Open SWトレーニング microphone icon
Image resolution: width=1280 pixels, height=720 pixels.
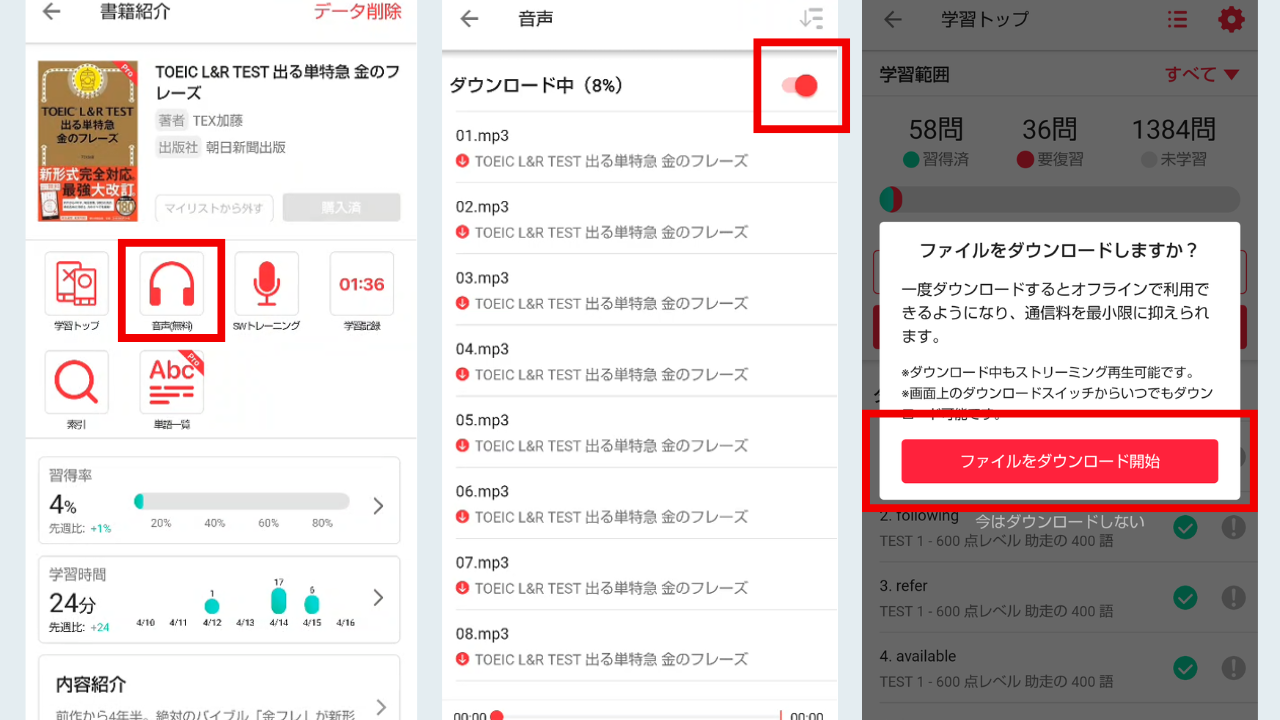[266, 285]
